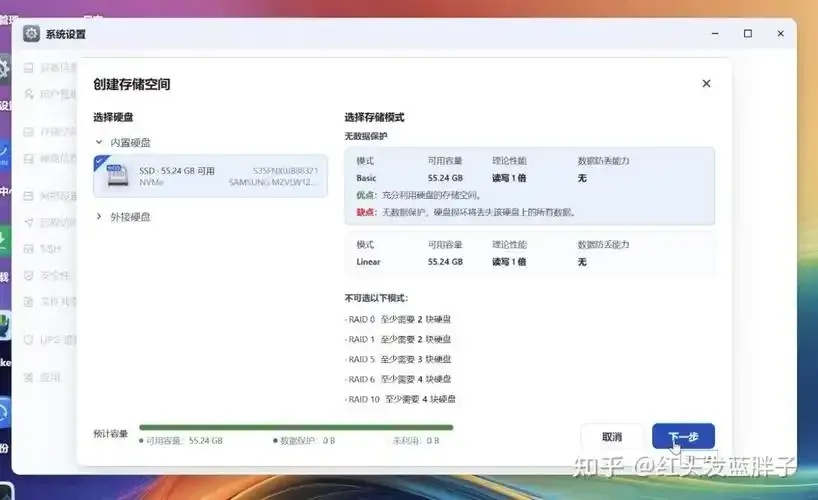The image size is (818, 500).
Task: Toggle selection of the SSD 55.24 GB disk
Action: click(x=211, y=176)
